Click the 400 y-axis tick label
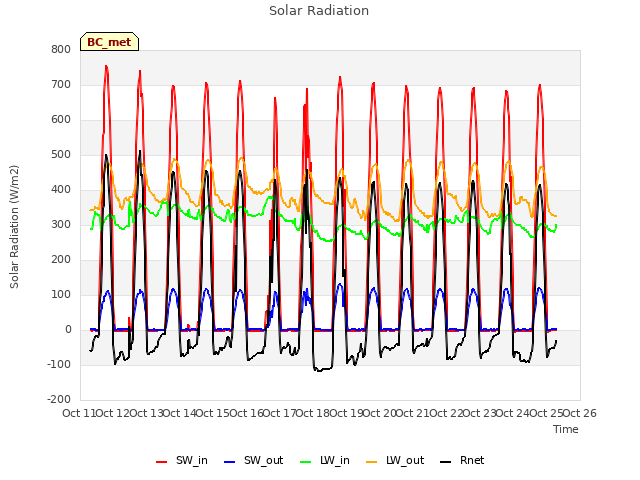The height and width of the screenshot is (480, 640). (x=61, y=190)
